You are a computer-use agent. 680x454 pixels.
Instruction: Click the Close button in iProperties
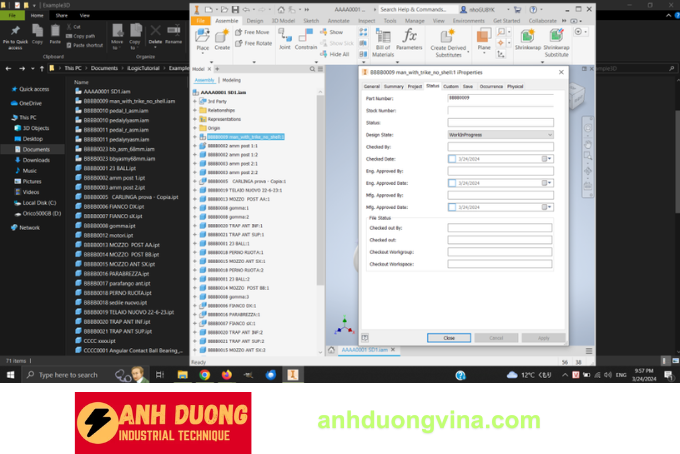click(449, 337)
